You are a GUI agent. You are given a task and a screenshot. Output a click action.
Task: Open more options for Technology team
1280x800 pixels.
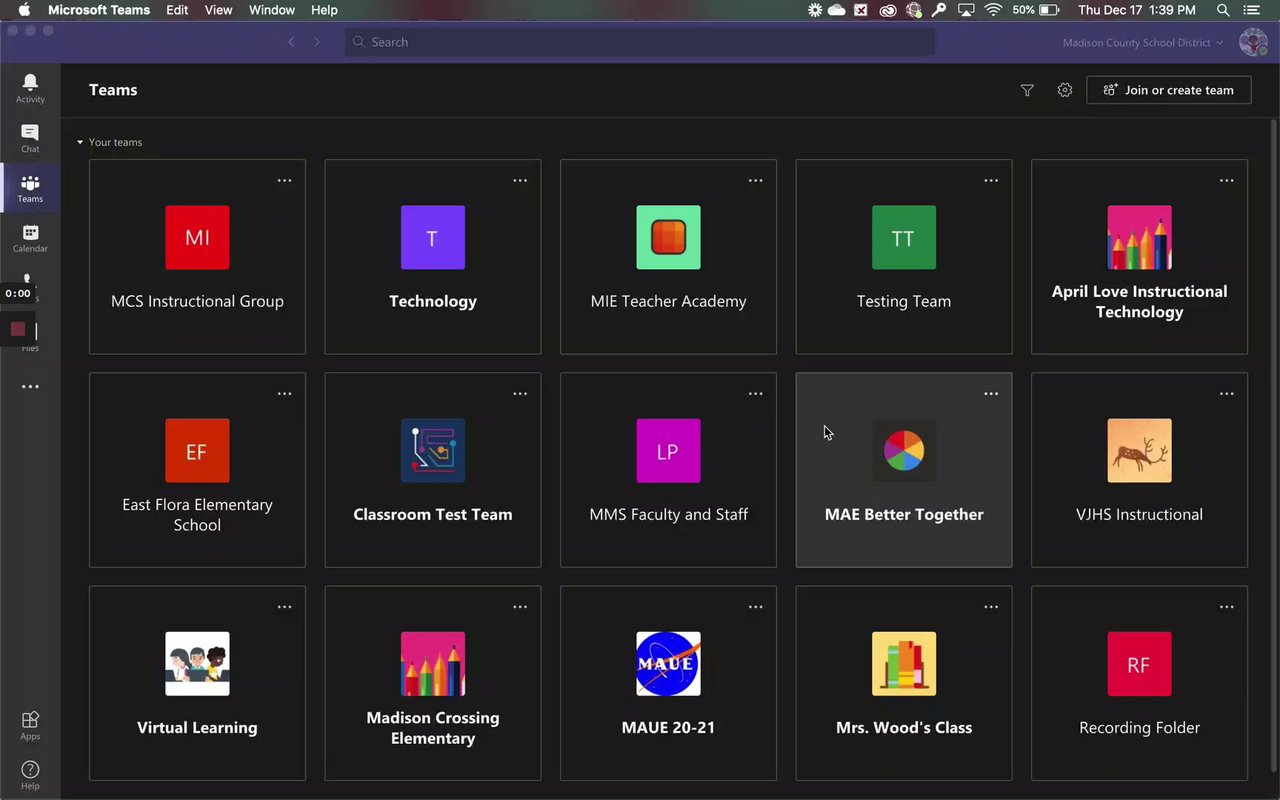[x=520, y=181]
